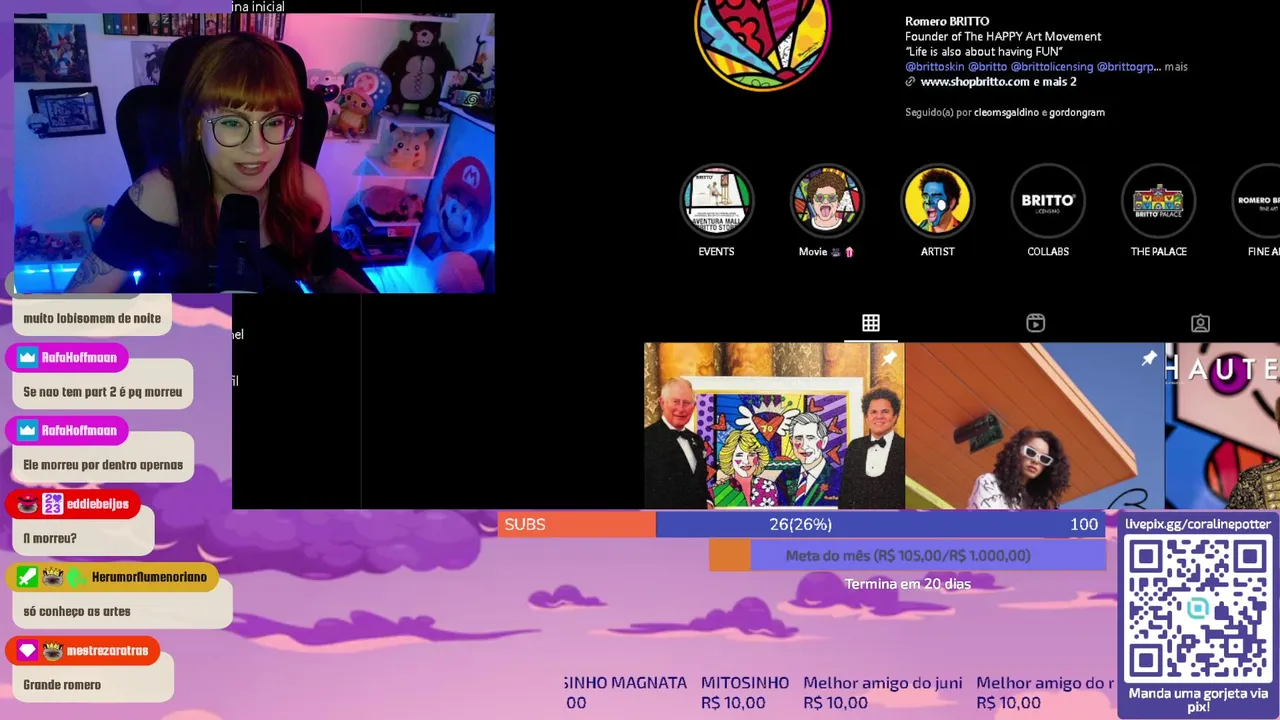Viewport: 1280px width, 720px height.
Task: Open the COLLABS story highlight
Action: [x=1048, y=201]
